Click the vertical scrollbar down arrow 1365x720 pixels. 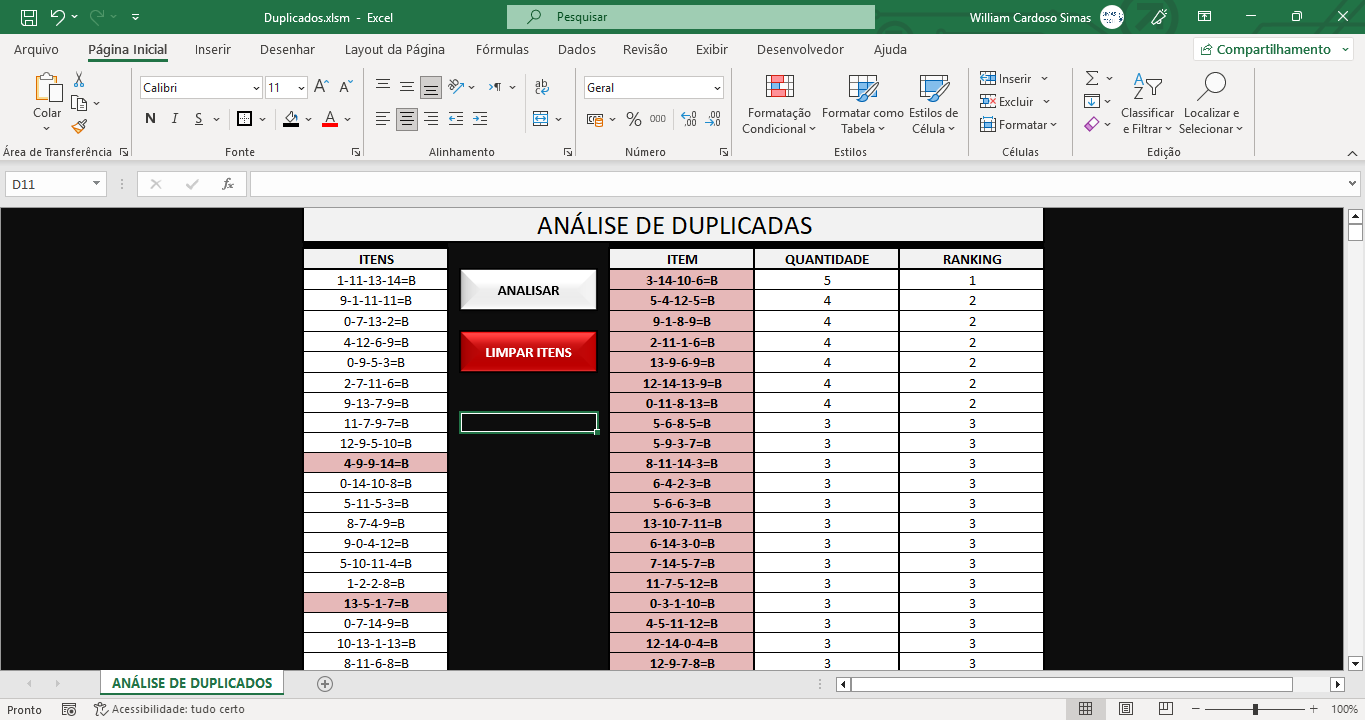point(1356,662)
